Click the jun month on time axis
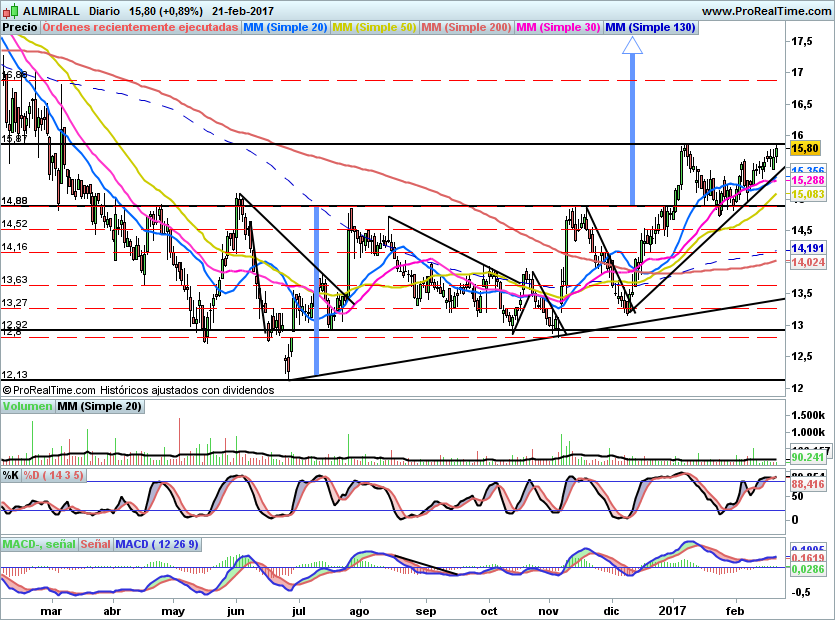This screenshot has height=620, width=835. [235, 611]
